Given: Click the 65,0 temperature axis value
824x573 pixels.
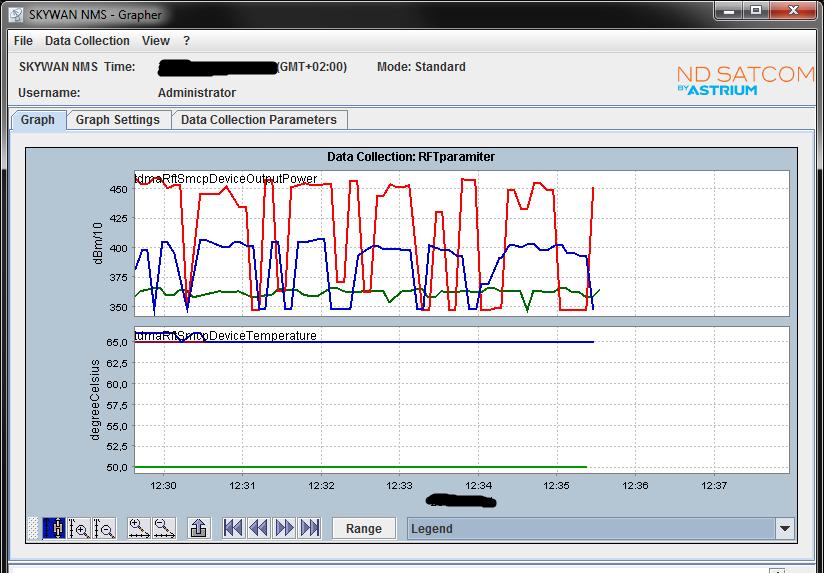Looking at the screenshot, I should (x=117, y=342).
